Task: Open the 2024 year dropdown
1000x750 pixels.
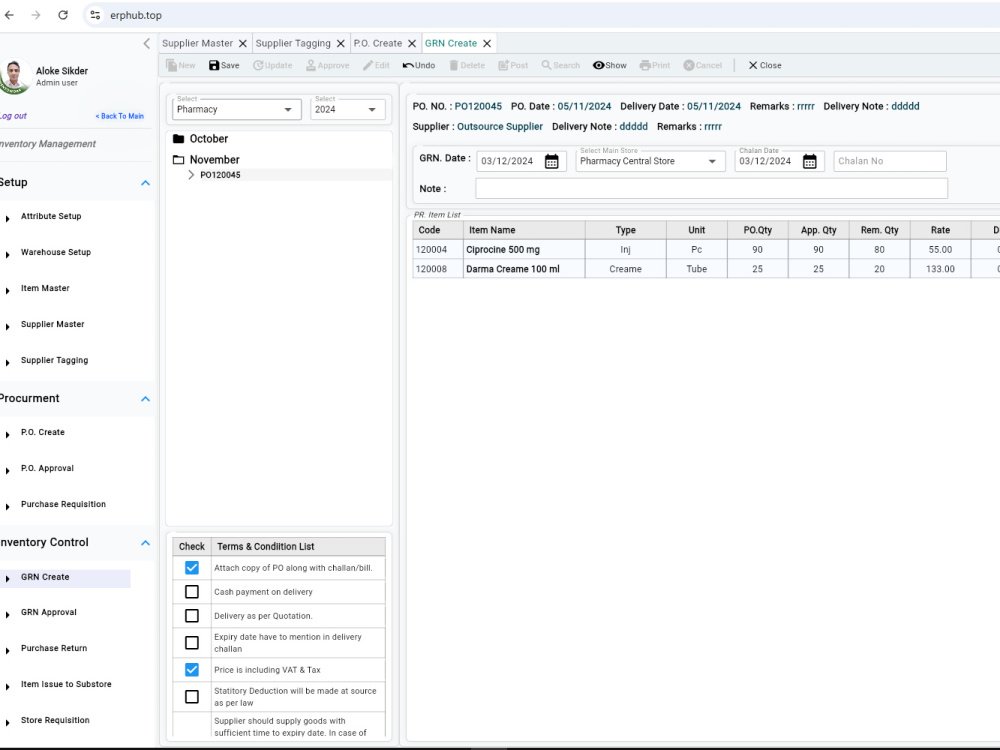Action: pyautogui.click(x=348, y=109)
